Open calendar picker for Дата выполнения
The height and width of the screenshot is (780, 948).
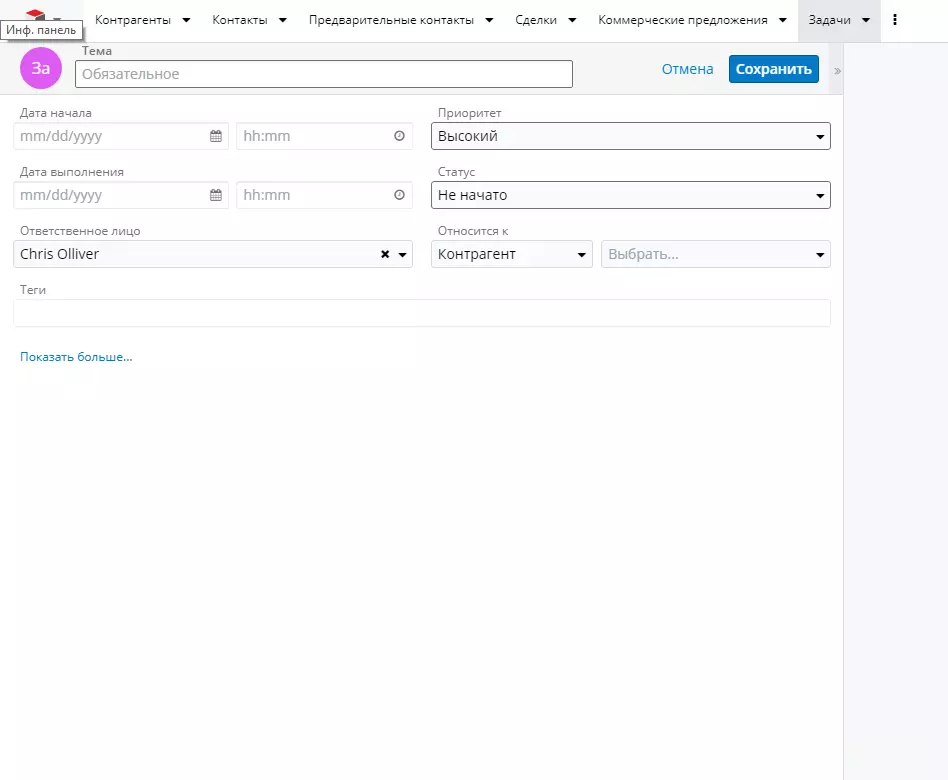(x=216, y=195)
